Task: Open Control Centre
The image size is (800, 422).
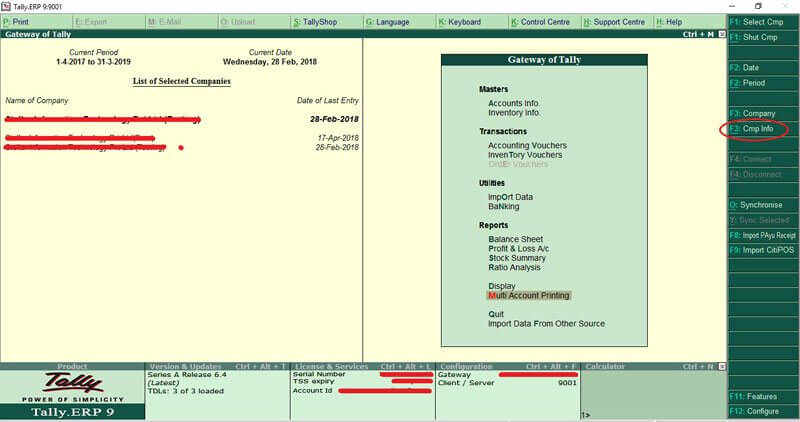Action: pos(545,22)
